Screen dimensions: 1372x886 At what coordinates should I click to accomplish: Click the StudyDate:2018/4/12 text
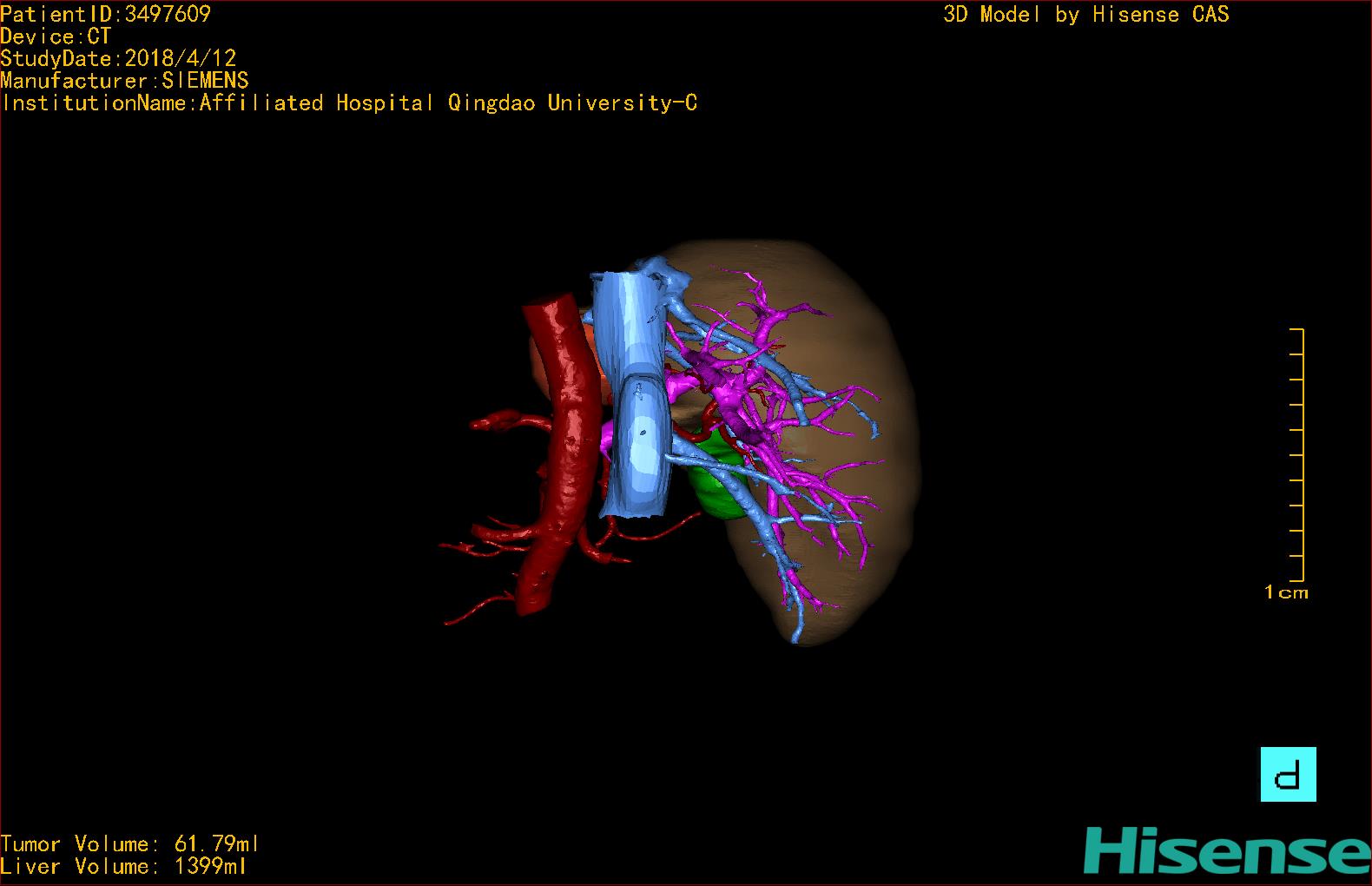[x=118, y=58]
